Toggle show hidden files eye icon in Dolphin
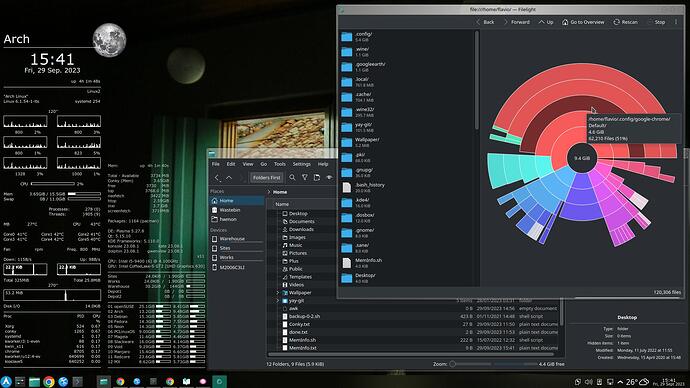The height and width of the screenshot is (388, 690). [x=329, y=178]
